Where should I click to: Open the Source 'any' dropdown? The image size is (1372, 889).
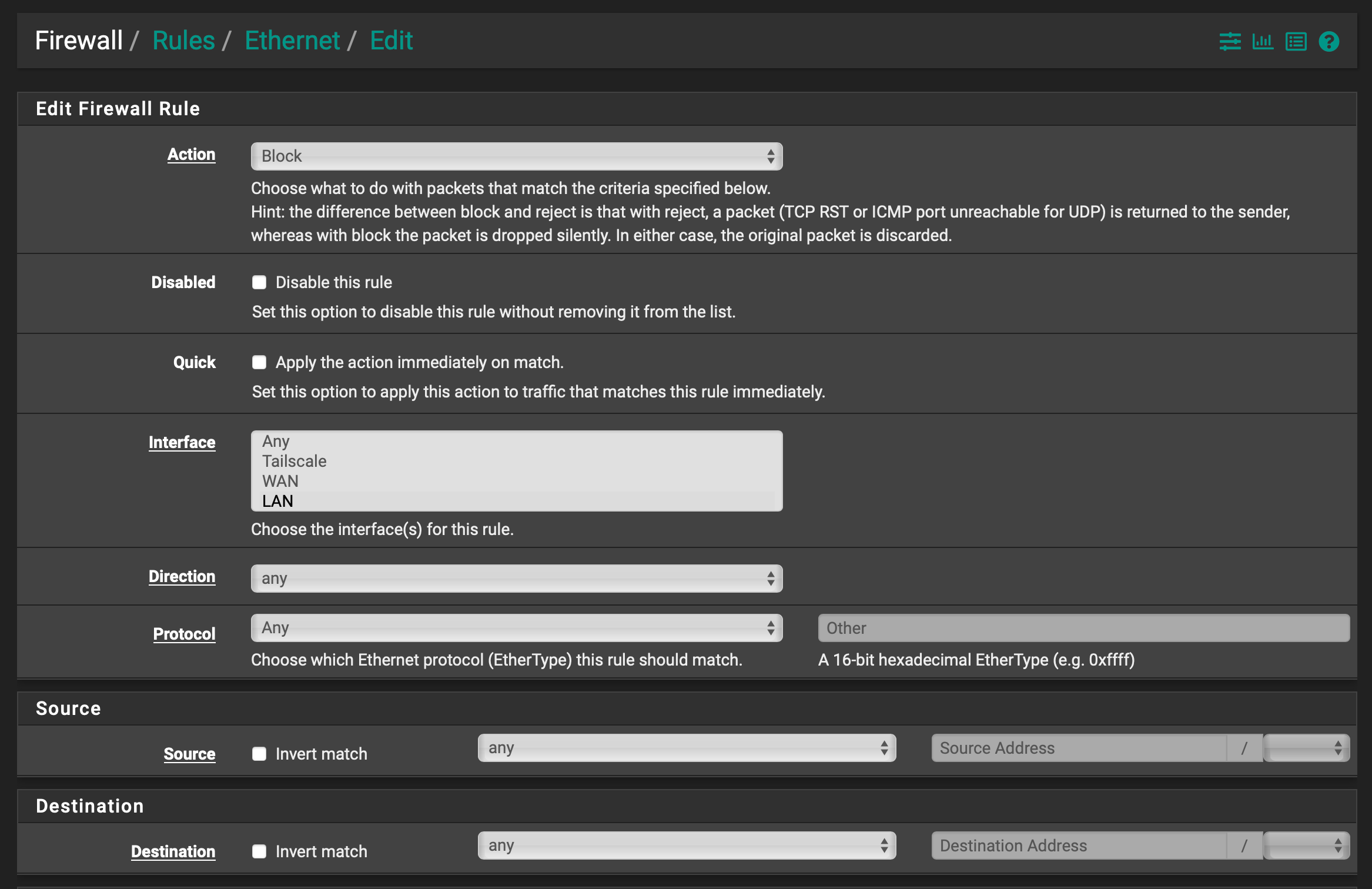tap(686, 747)
